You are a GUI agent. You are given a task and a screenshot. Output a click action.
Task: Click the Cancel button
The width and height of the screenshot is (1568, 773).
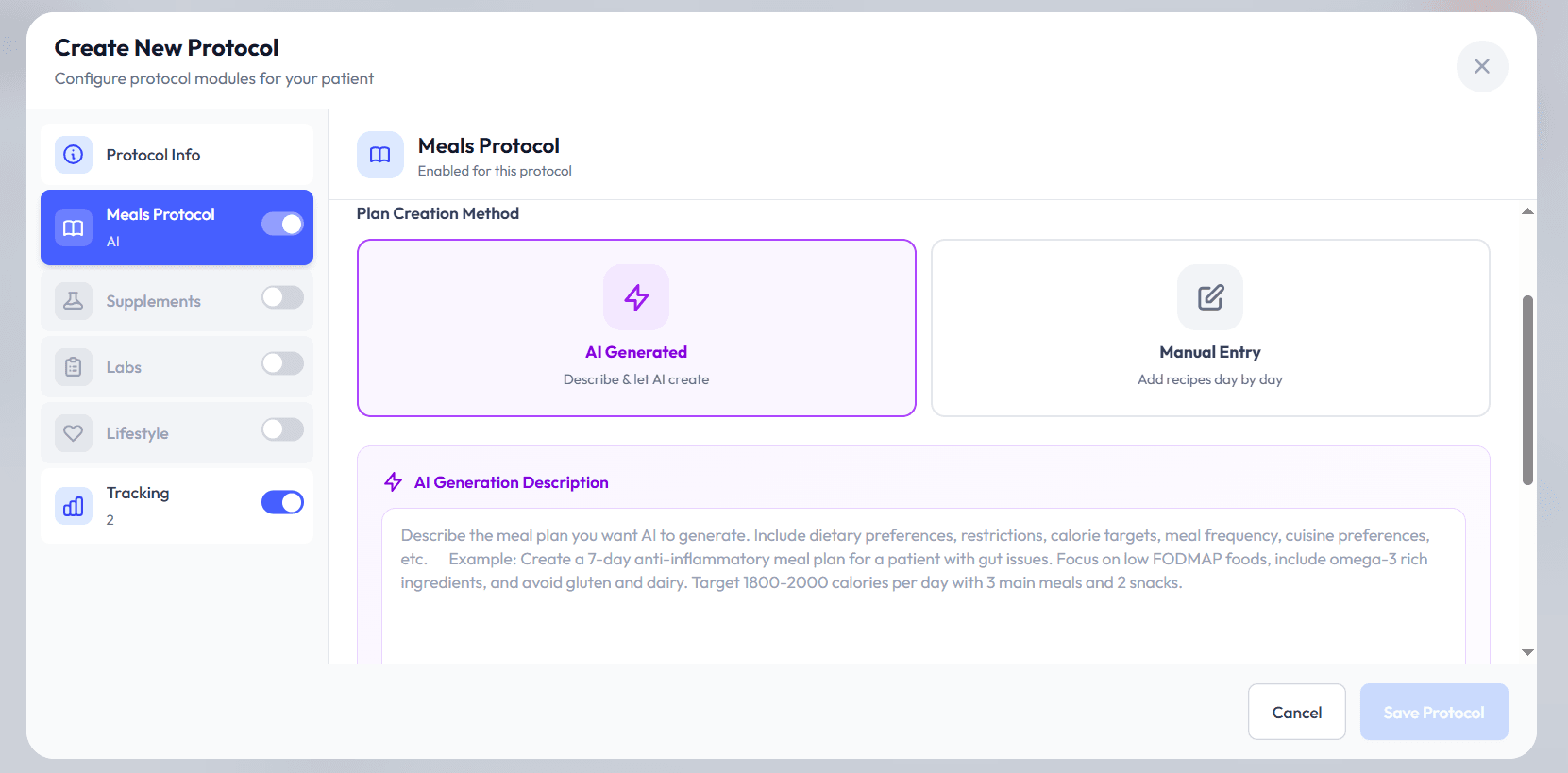(1296, 712)
